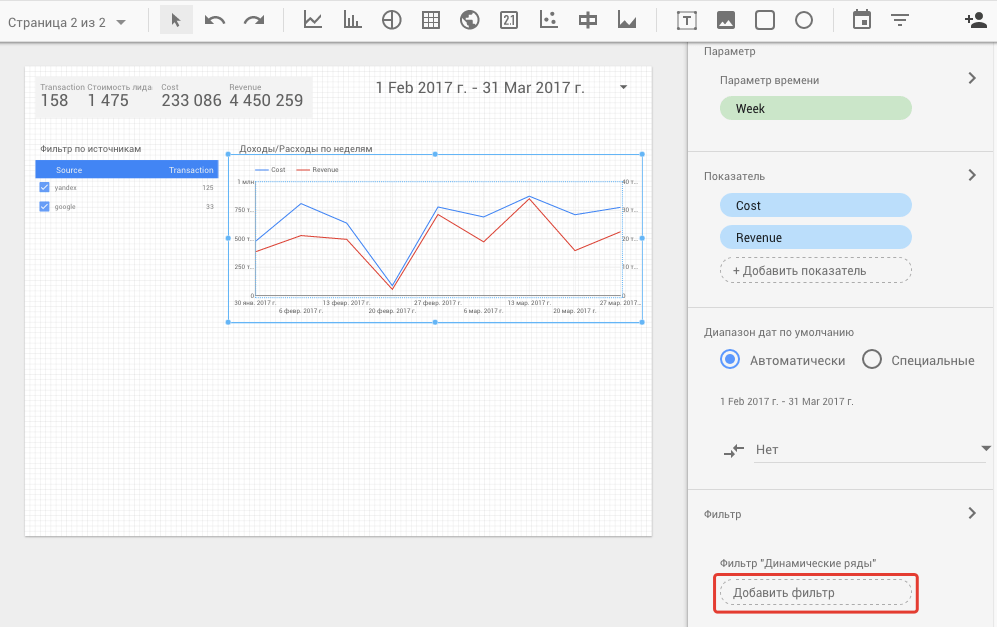
Task: Click the Добавить фильтр button
Action: pos(815,593)
